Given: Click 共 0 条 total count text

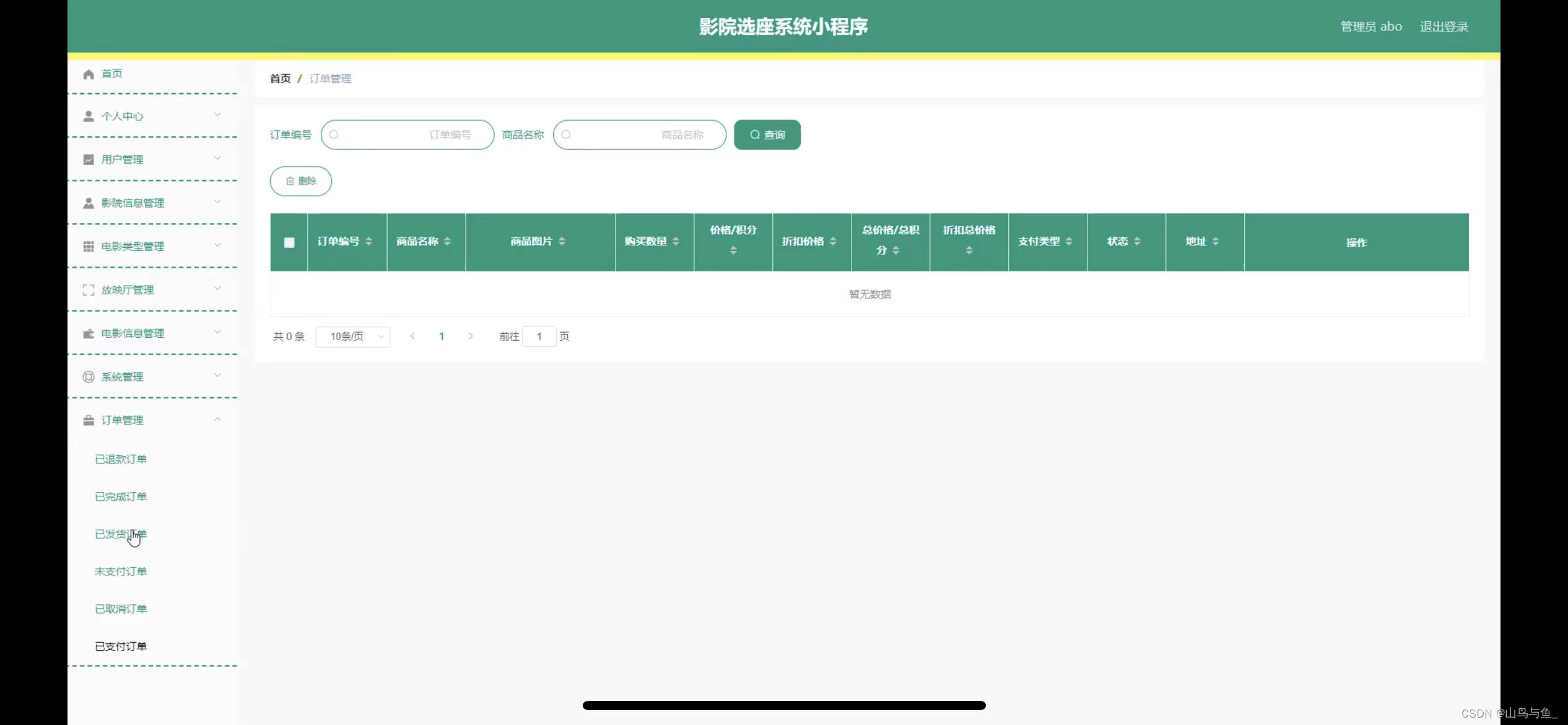Looking at the screenshot, I should coord(289,336).
